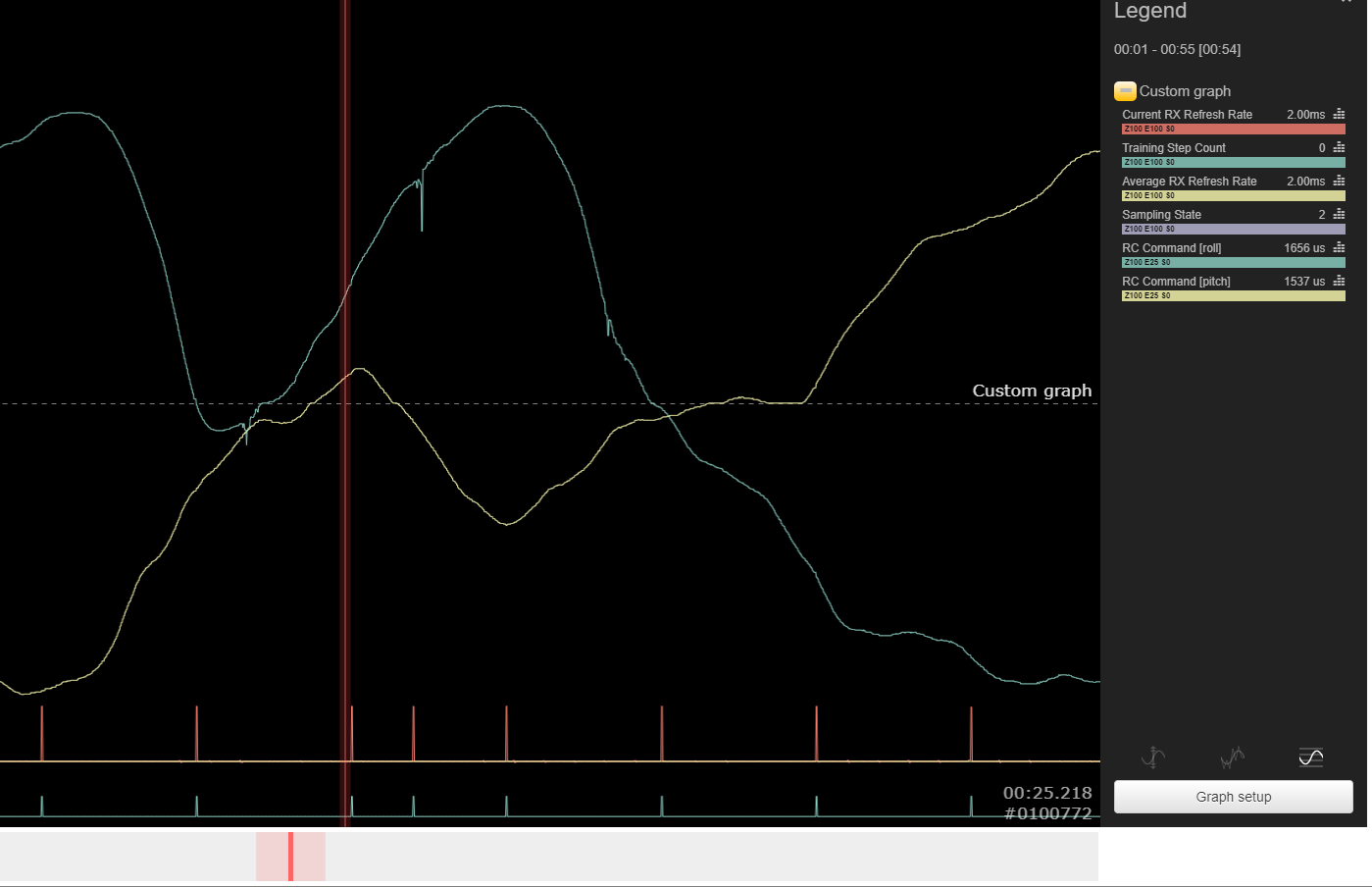
Task: Click the 00:25.218 timestamp readout
Action: coord(1047,793)
